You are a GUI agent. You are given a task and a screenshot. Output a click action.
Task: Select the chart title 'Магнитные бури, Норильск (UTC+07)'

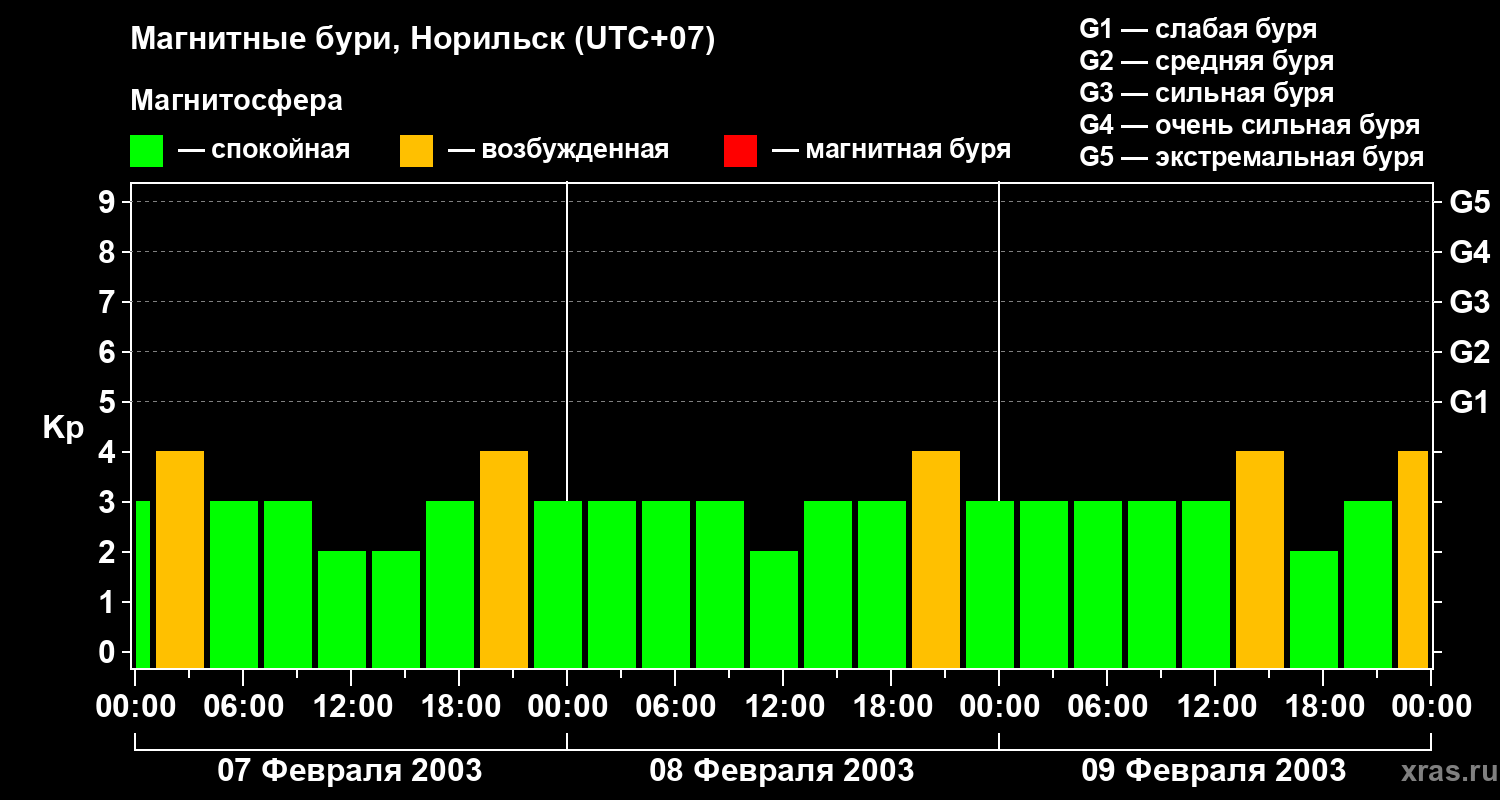click(423, 40)
